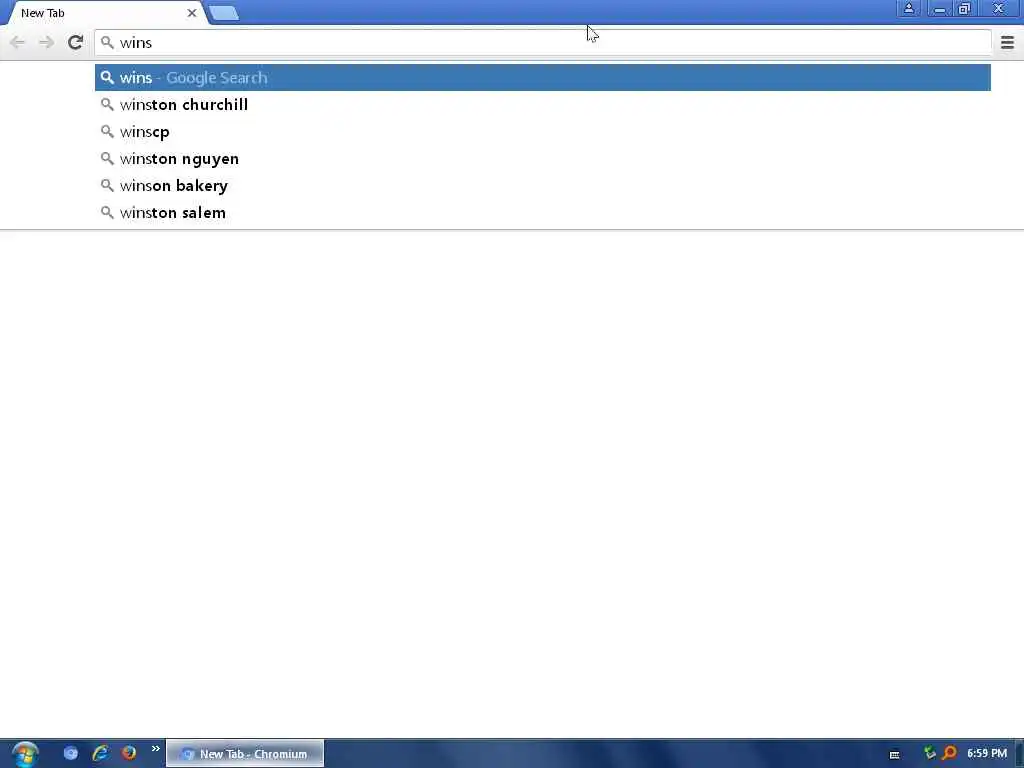Click the user profile icon in the title bar
Viewport: 1024px width, 768px height.
[908, 8]
